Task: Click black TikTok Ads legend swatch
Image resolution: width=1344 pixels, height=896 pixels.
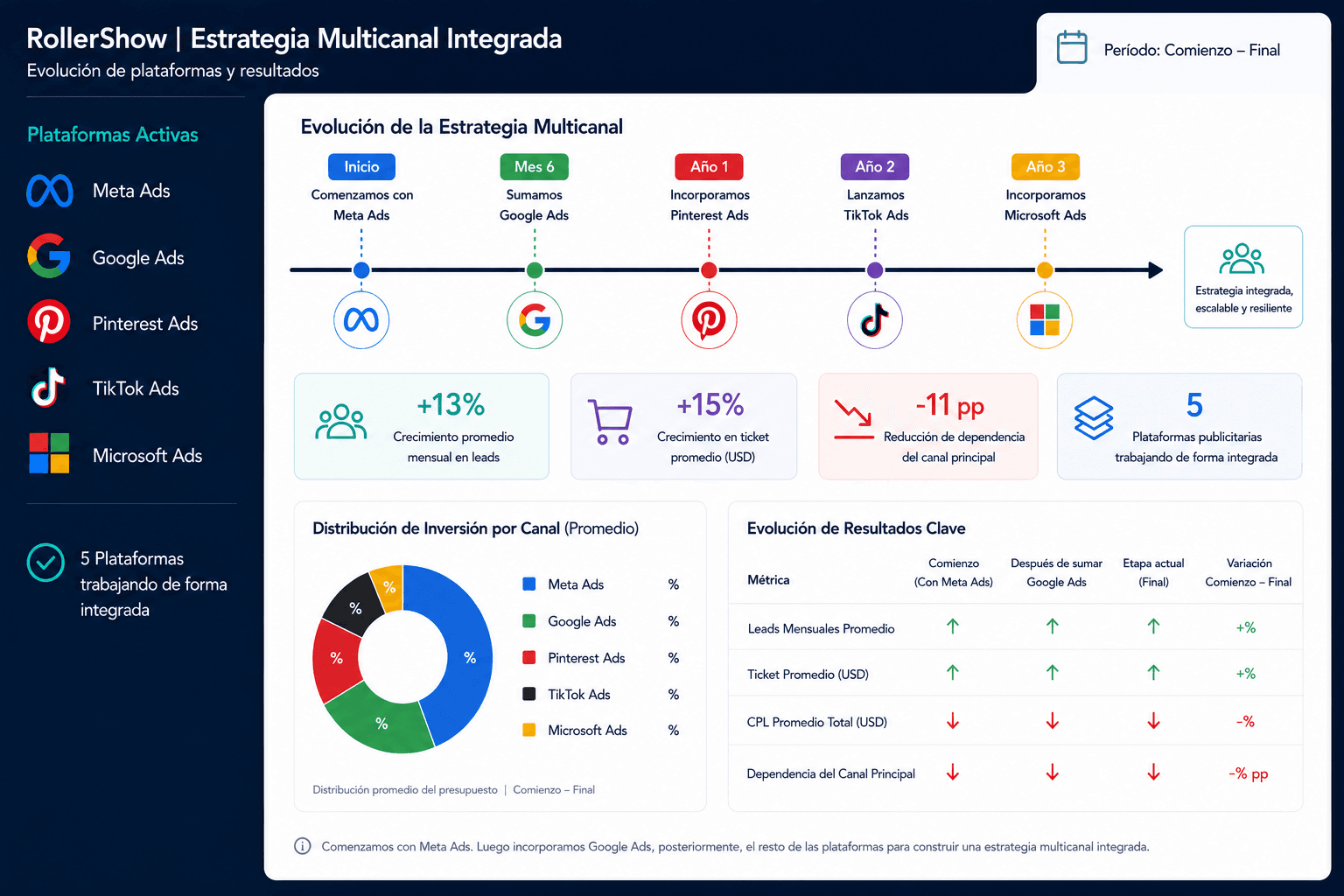Action: point(529,694)
